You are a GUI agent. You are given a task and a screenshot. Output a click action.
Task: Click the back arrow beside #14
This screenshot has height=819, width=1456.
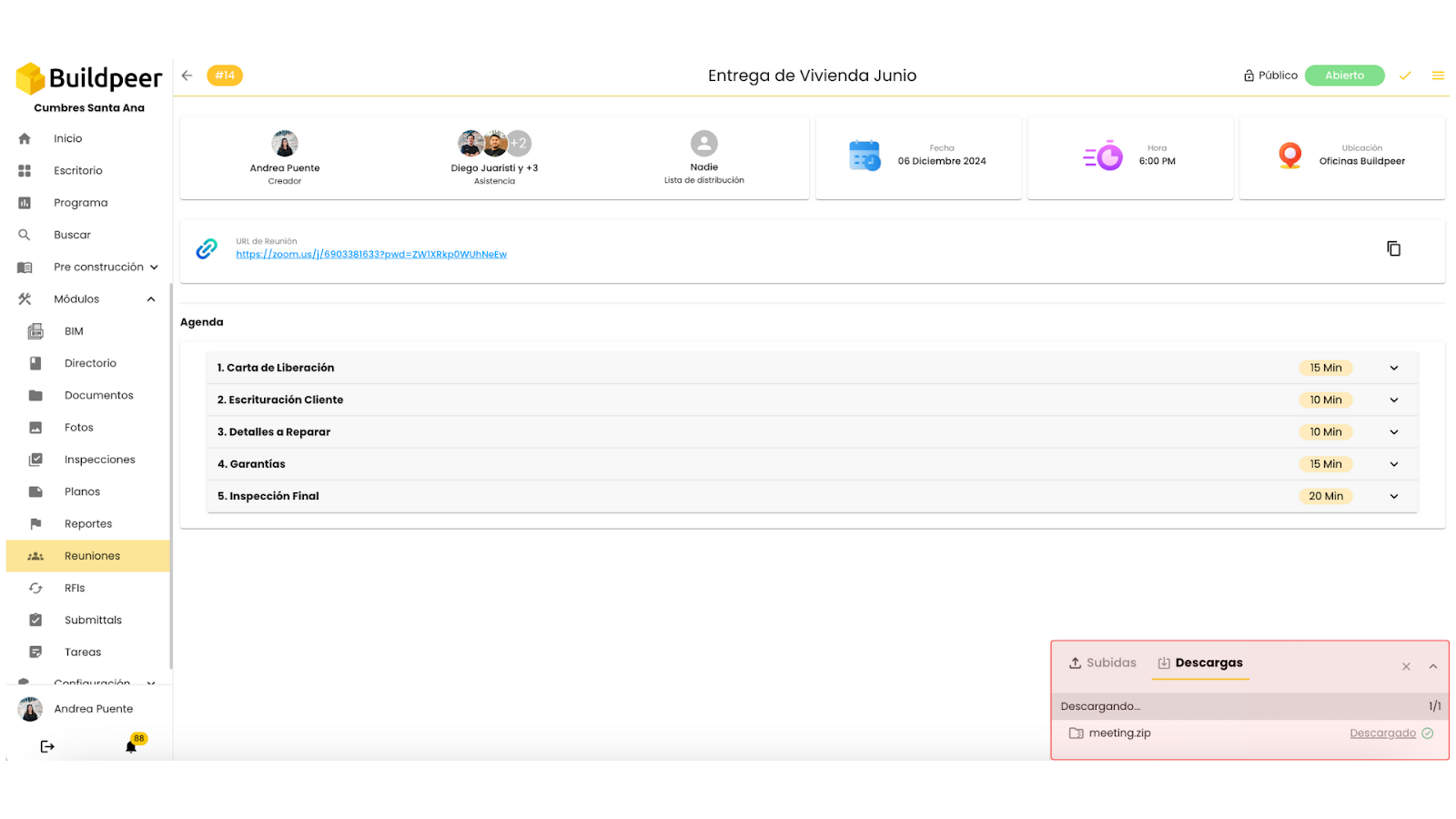click(x=187, y=76)
